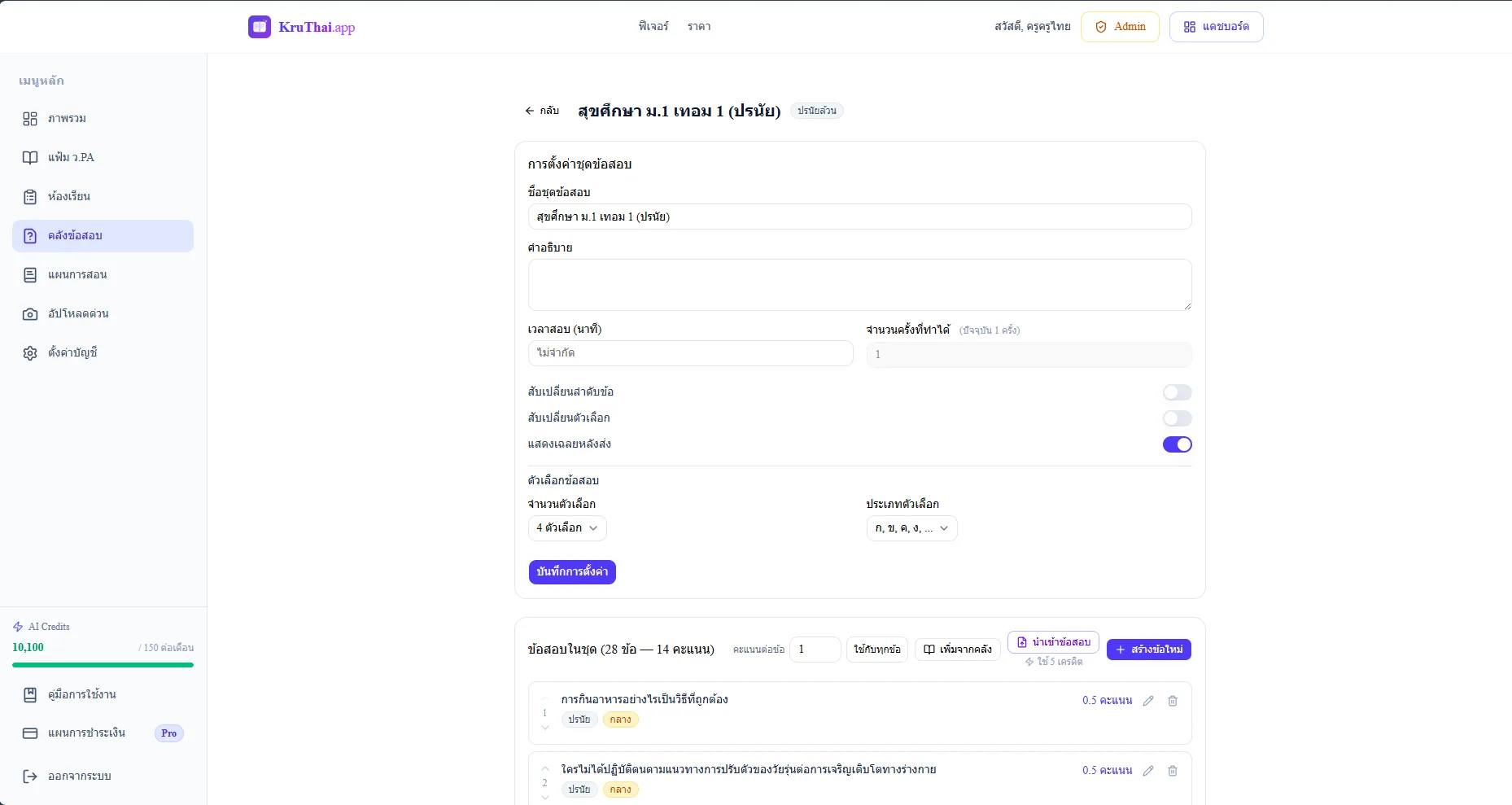The image size is (1512, 805).
Task: Click the manual book icon beside คู่มือการใช้งาน
Action: 30,695
